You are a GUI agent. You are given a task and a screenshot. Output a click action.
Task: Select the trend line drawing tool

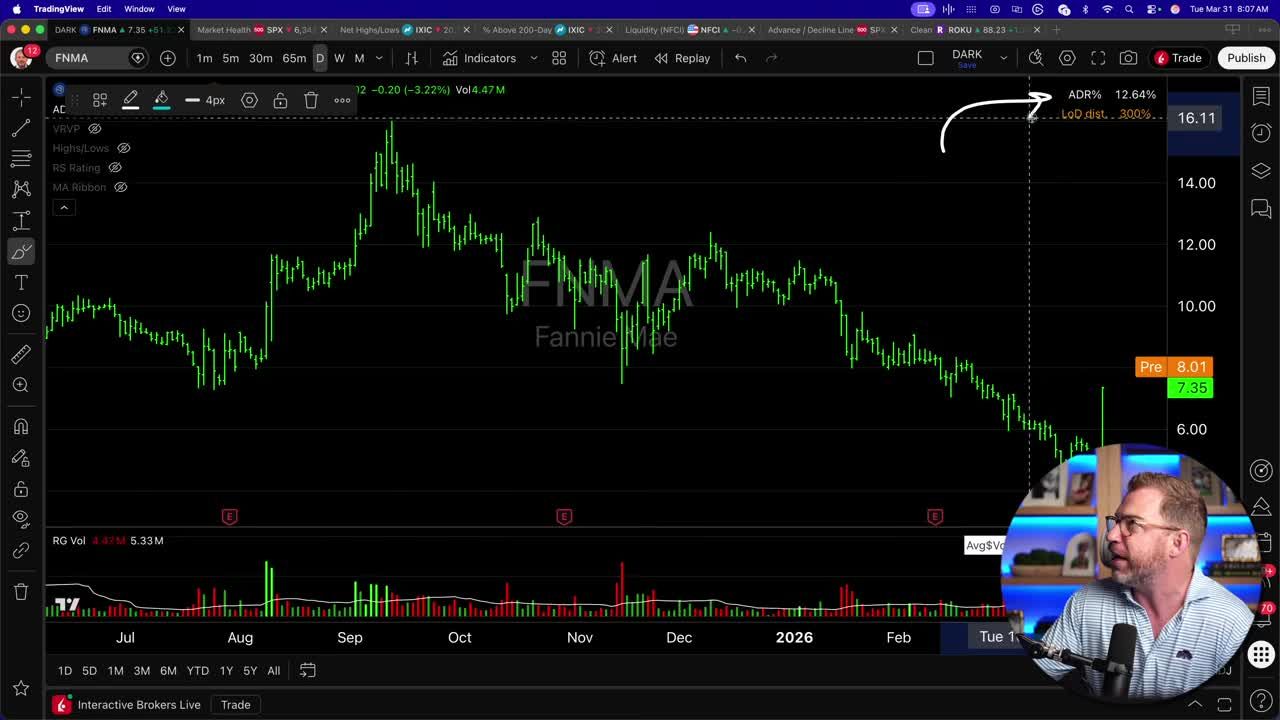(x=21, y=129)
